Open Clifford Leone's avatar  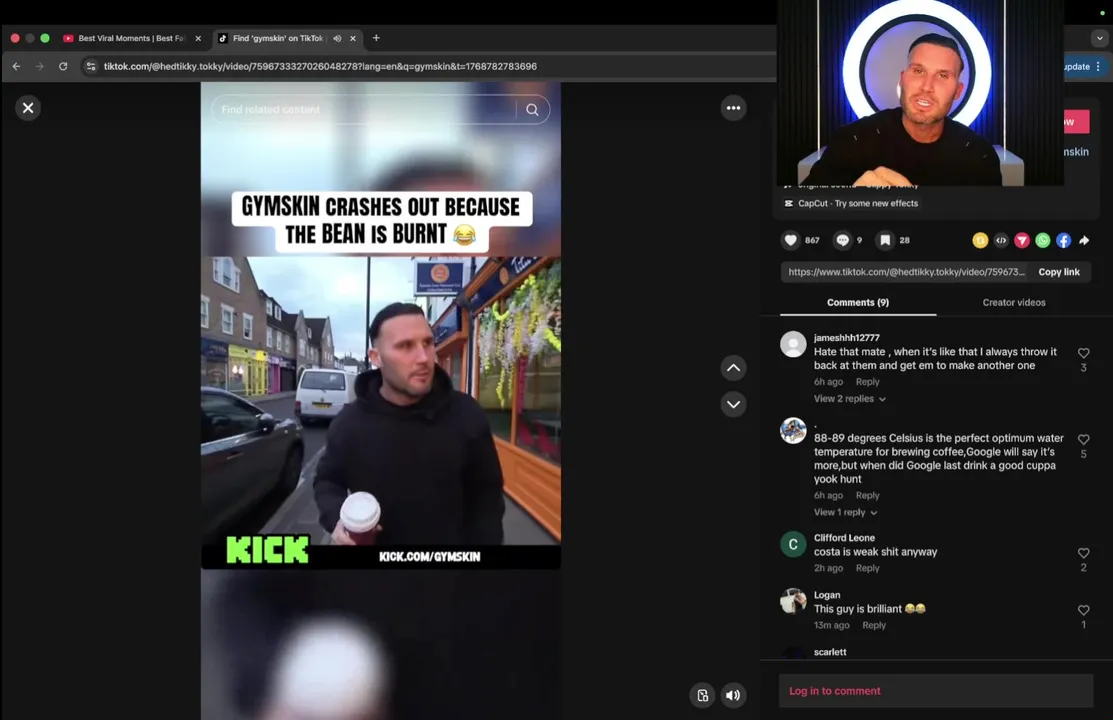pos(793,545)
